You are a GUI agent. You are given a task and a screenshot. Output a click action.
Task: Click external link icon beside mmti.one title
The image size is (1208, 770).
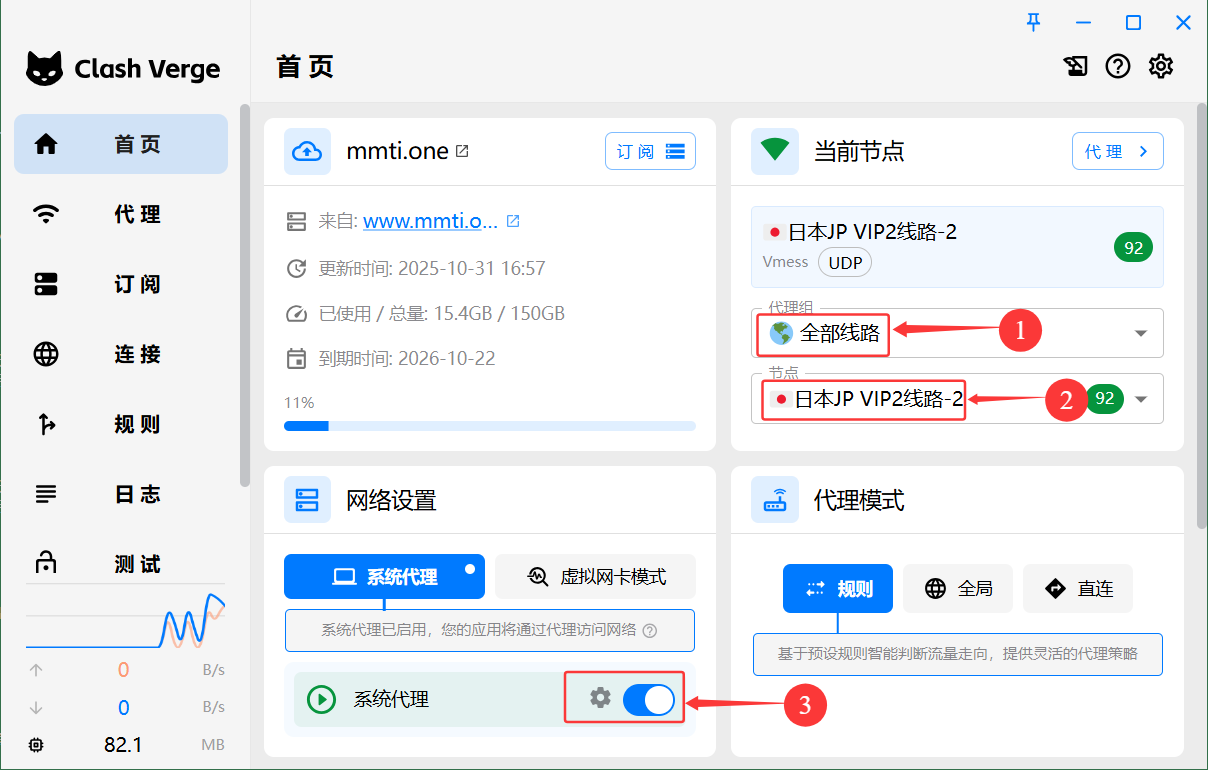[x=462, y=151]
